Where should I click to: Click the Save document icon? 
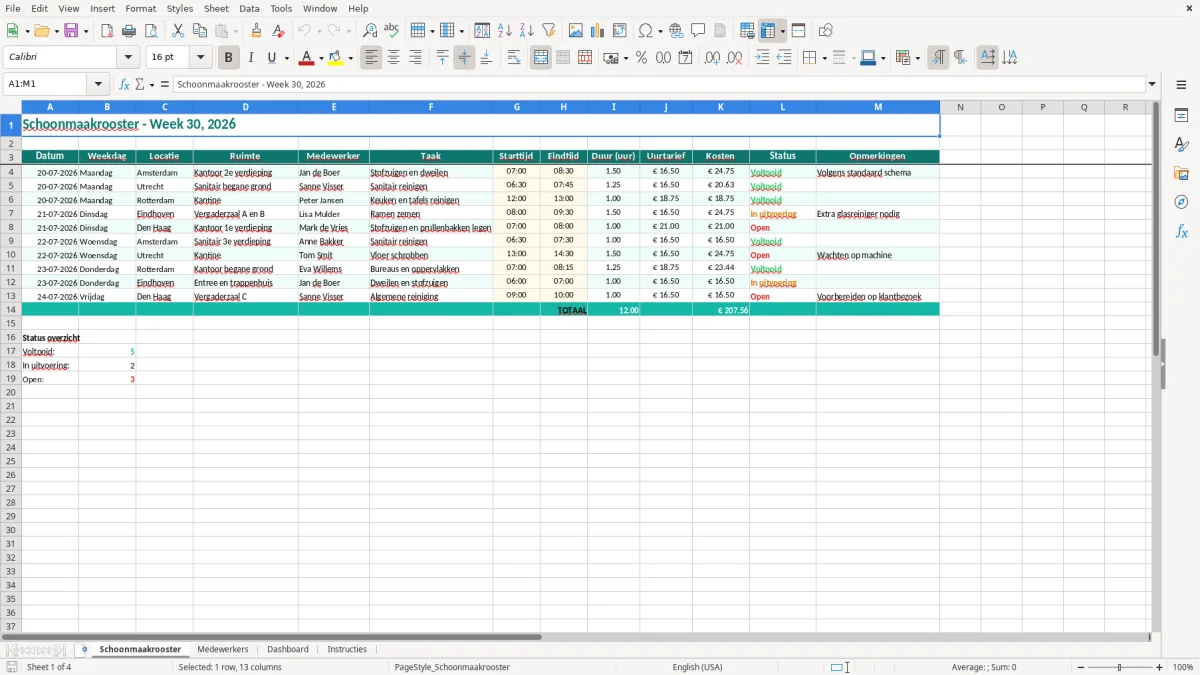(71, 31)
